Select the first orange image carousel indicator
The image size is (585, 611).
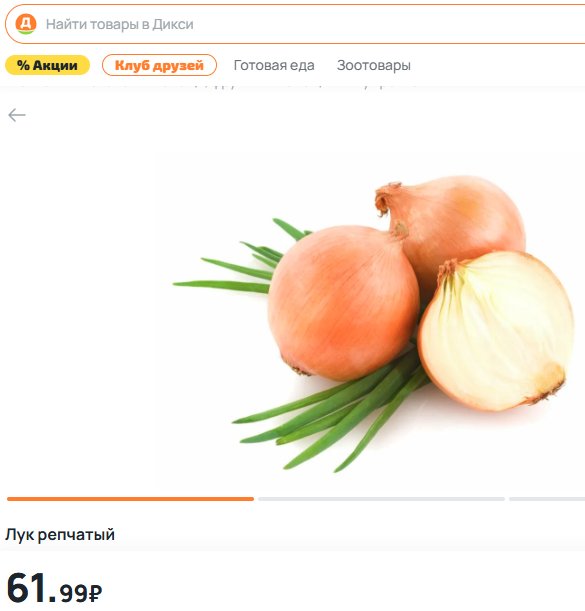(x=131, y=499)
